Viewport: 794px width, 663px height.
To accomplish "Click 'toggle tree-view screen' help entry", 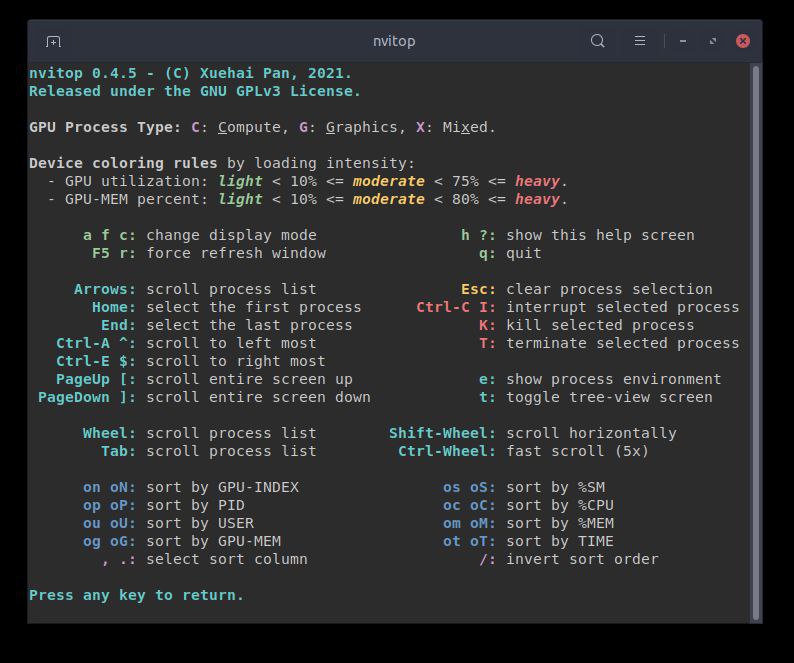I will coord(609,397).
